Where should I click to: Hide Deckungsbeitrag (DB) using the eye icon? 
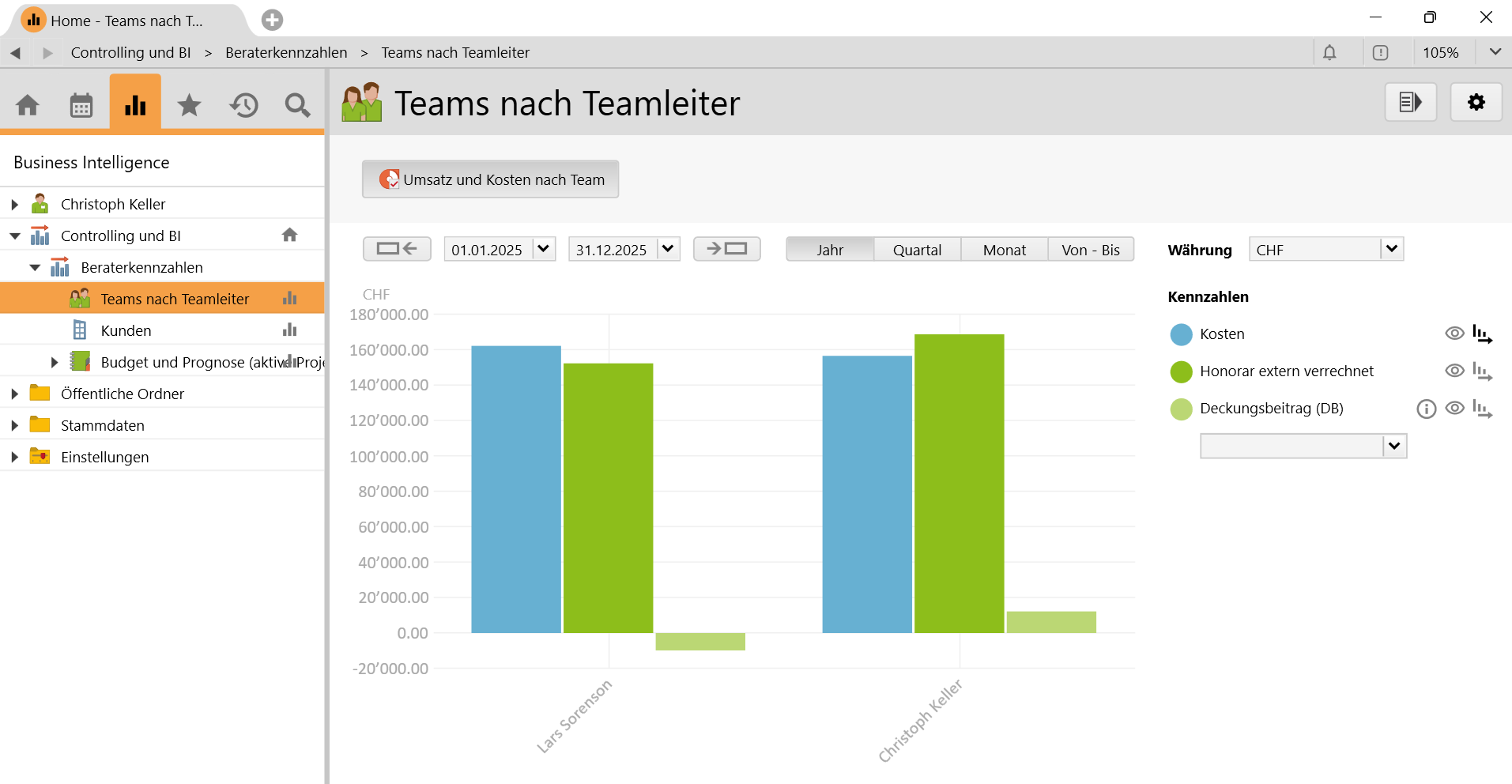pyautogui.click(x=1455, y=409)
